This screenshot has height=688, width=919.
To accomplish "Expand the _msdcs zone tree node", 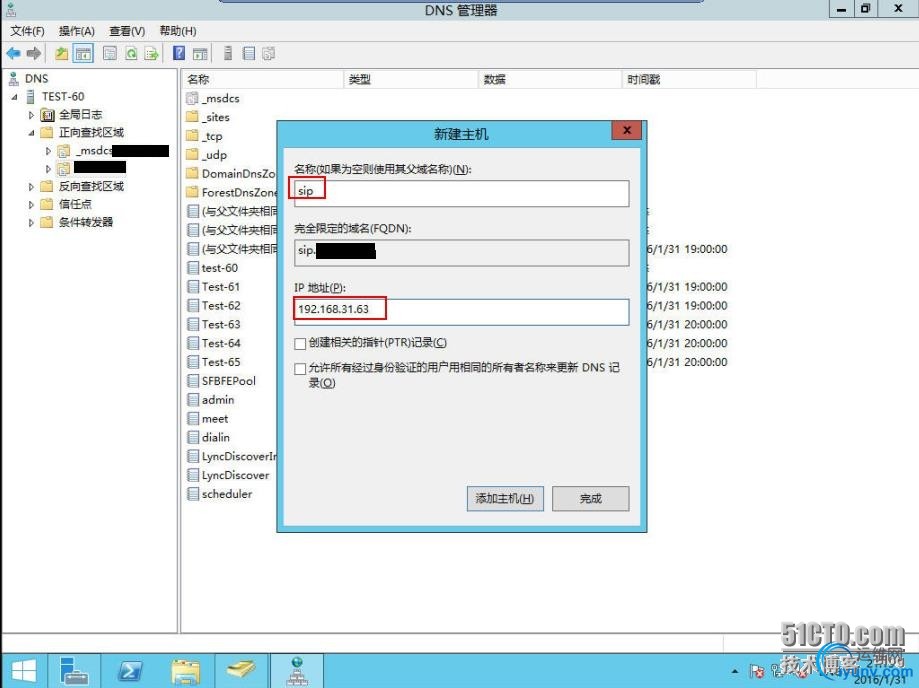I will coord(48,151).
